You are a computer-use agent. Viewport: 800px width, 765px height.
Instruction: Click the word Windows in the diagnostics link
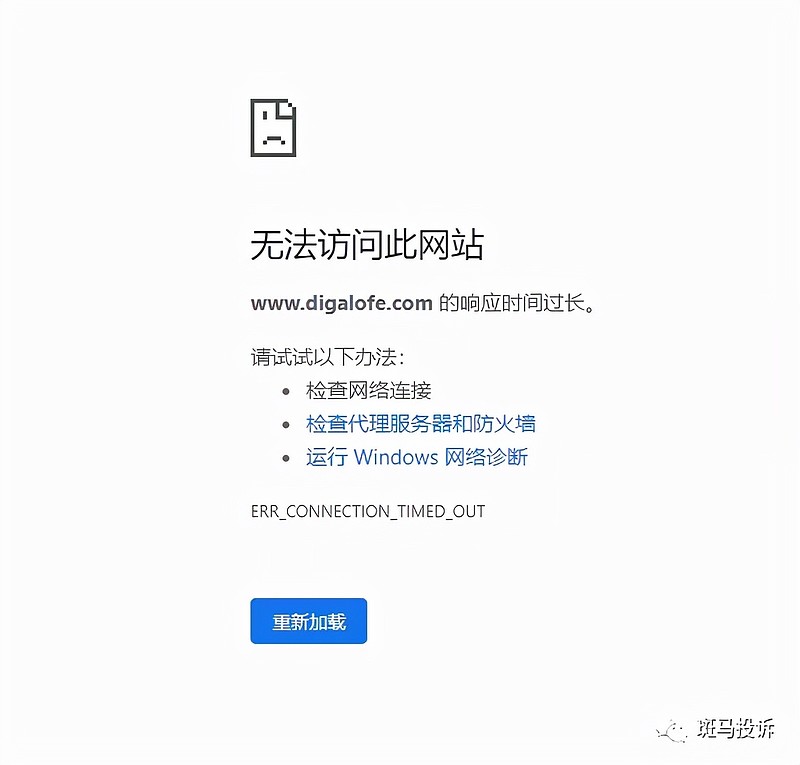tap(396, 457)
